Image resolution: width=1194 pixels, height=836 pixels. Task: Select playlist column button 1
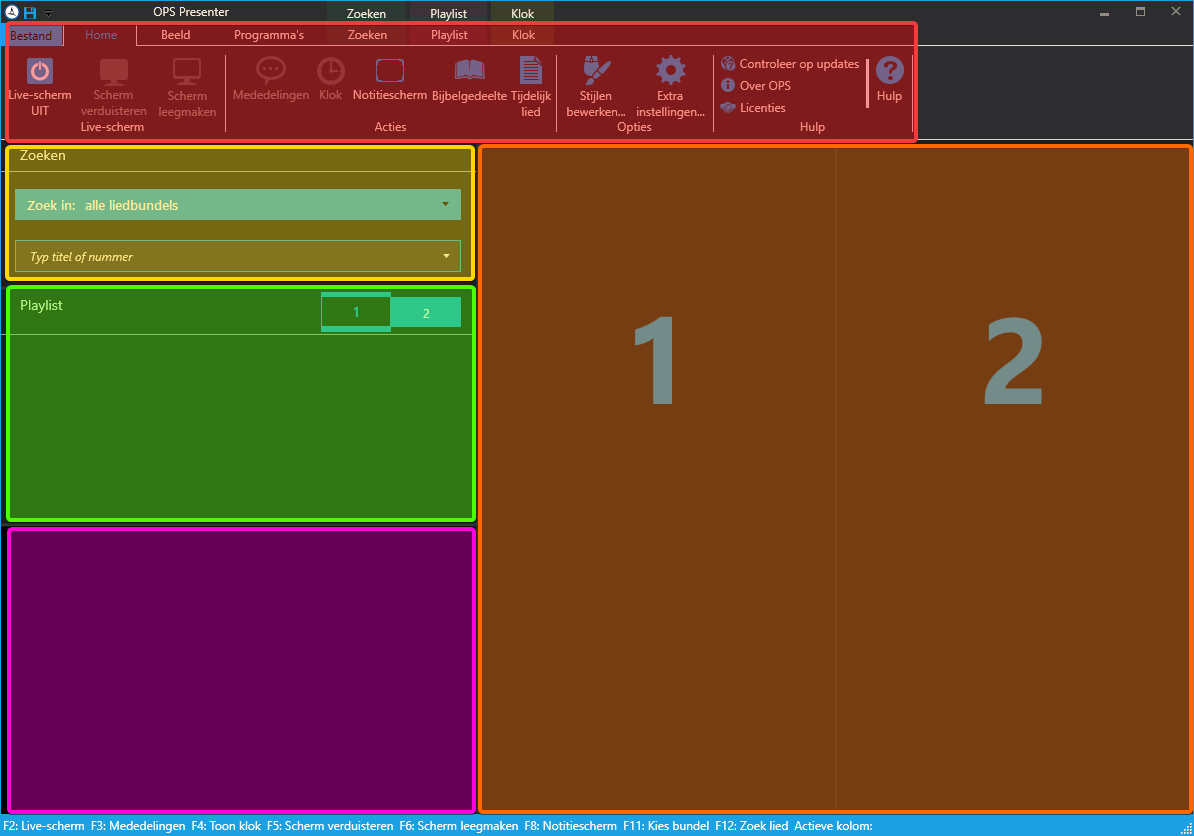[356, 312]
